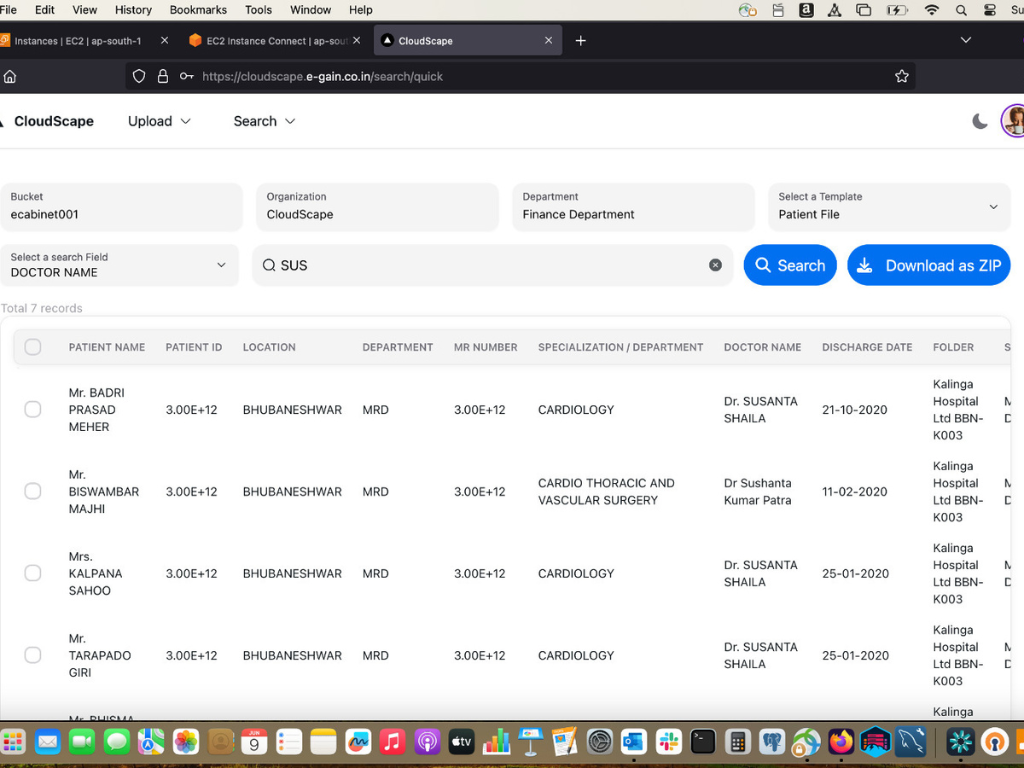
Task: Click the Organization field CloudScape
Action: (377, 207)
